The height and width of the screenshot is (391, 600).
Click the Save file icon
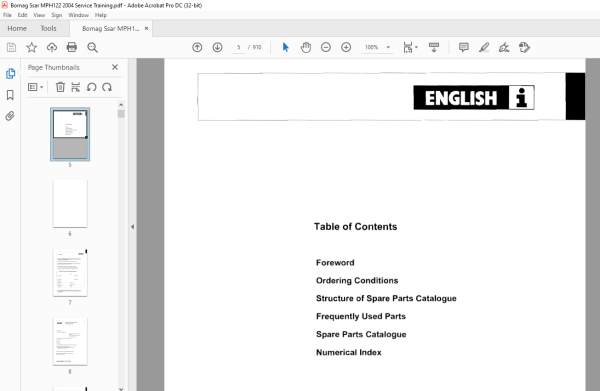(11, 47)
